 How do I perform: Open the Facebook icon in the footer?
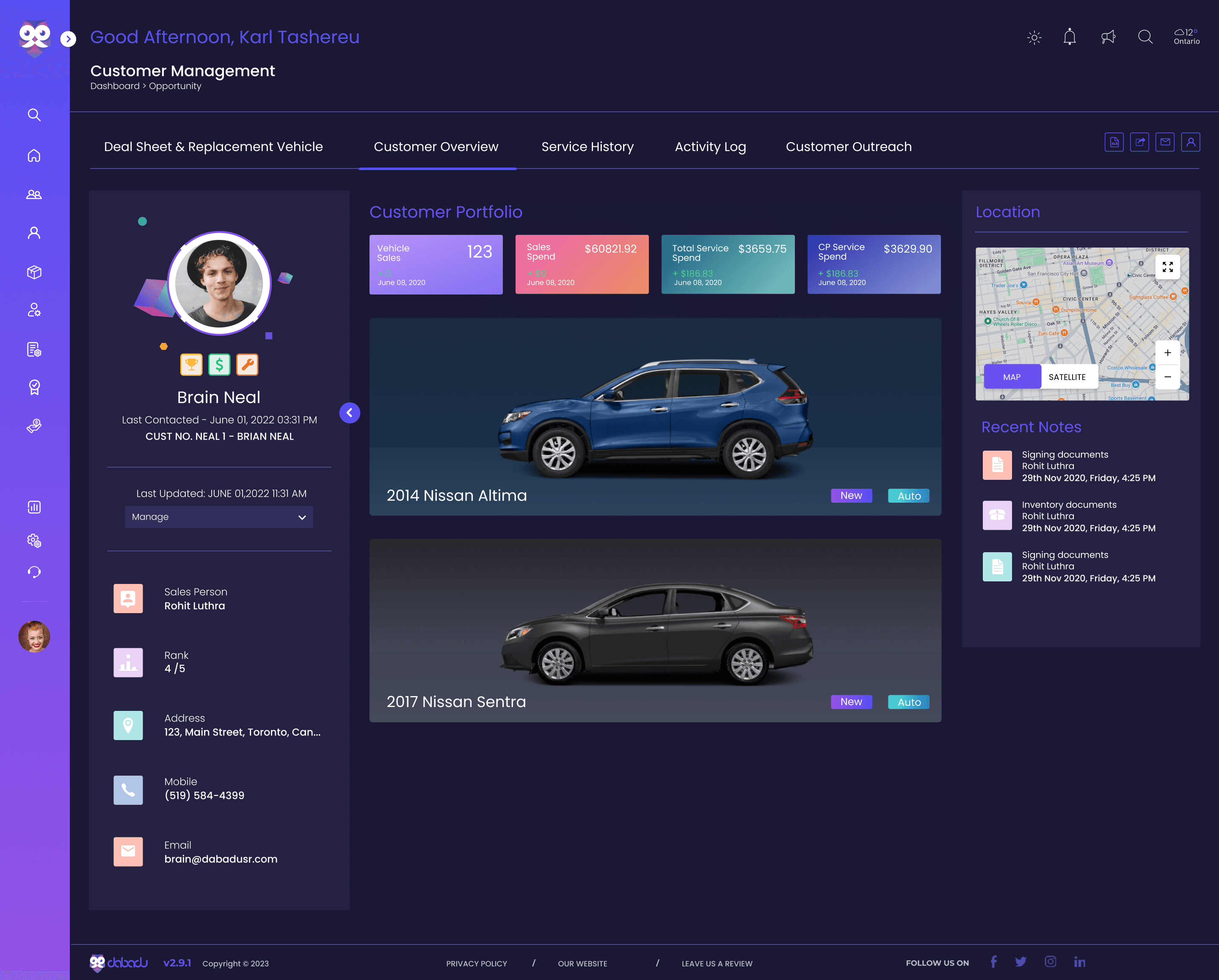coord(994,962)
